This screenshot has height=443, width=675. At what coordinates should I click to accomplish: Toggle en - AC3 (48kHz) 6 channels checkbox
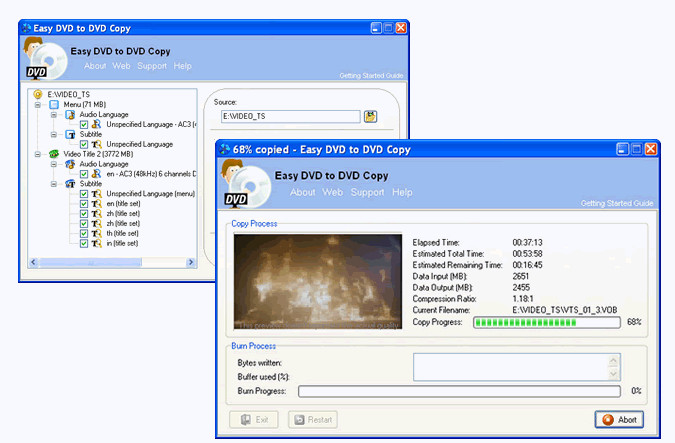coord(84,174)
